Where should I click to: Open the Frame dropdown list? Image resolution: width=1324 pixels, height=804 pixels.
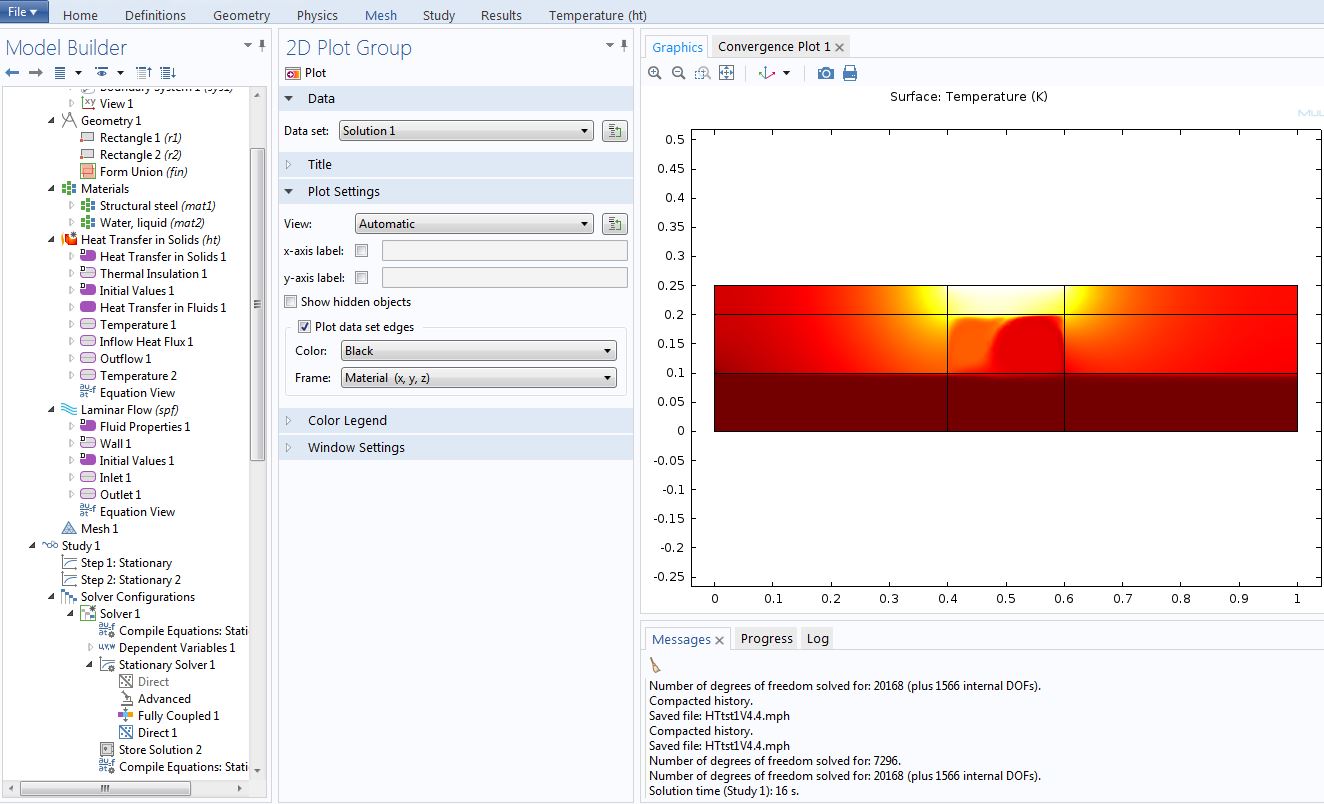(x=478, y=378)
